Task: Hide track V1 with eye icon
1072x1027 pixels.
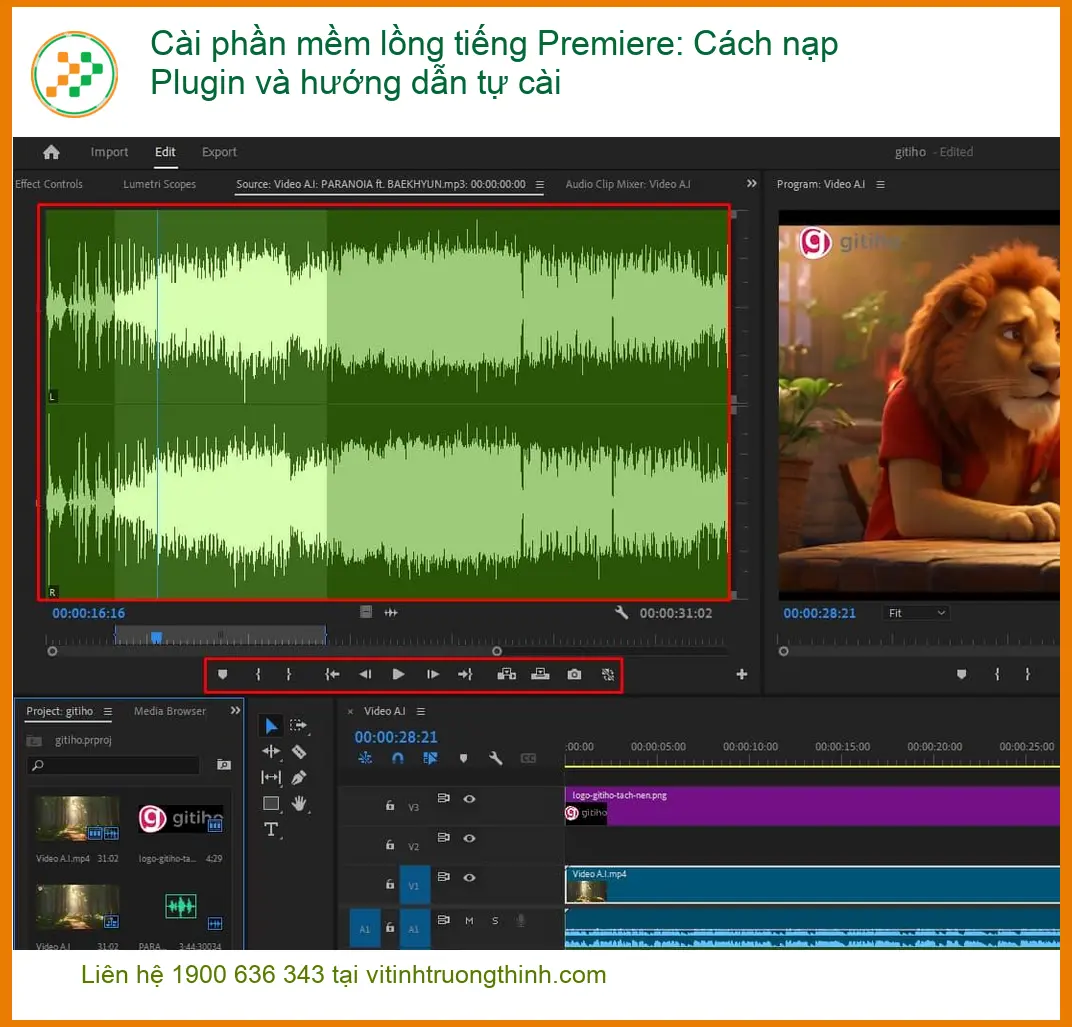Action: tap(469, 878)
